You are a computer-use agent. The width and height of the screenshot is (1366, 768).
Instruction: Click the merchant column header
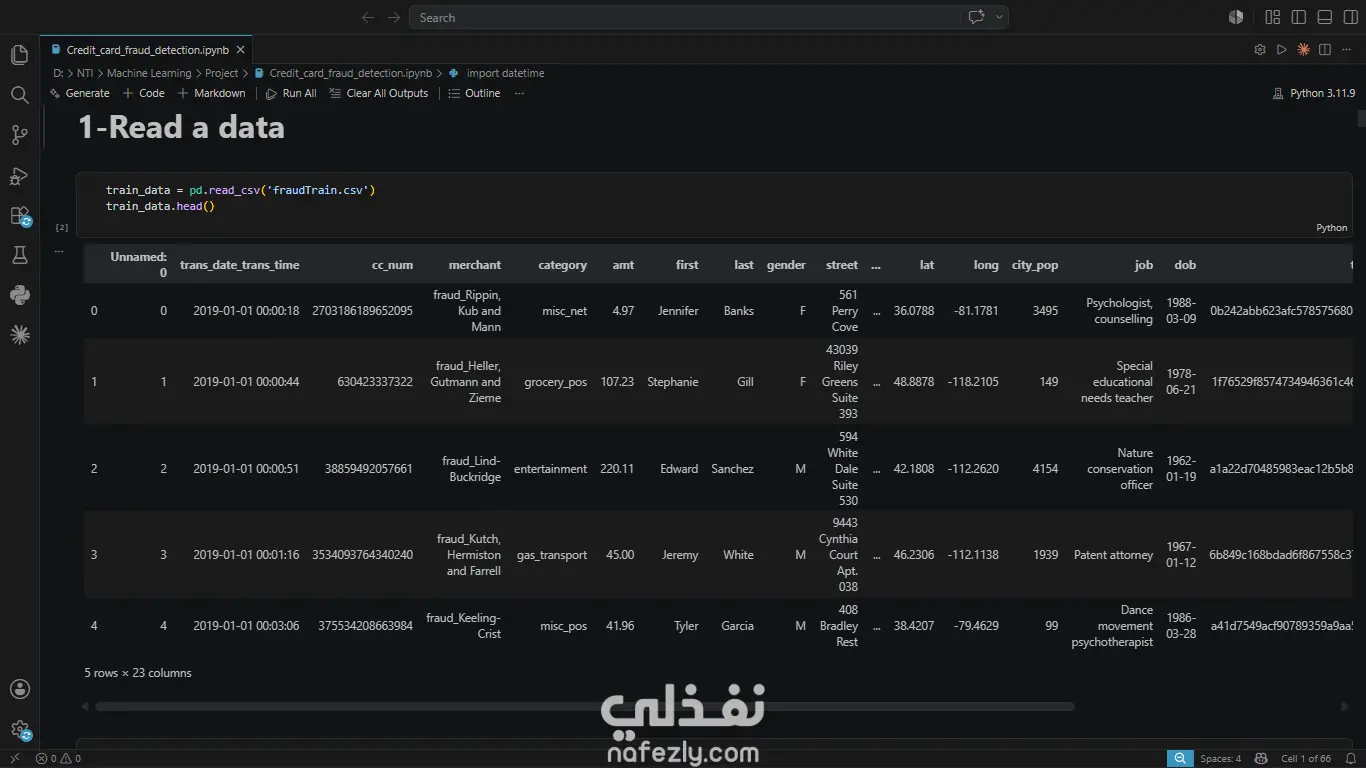tap(475, 265)
